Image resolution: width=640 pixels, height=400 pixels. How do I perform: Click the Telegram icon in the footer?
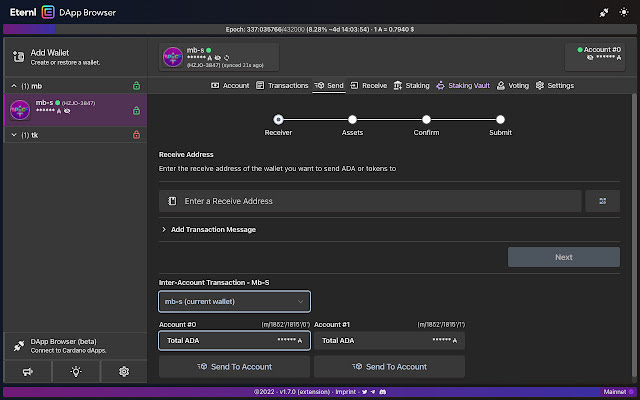373,392
